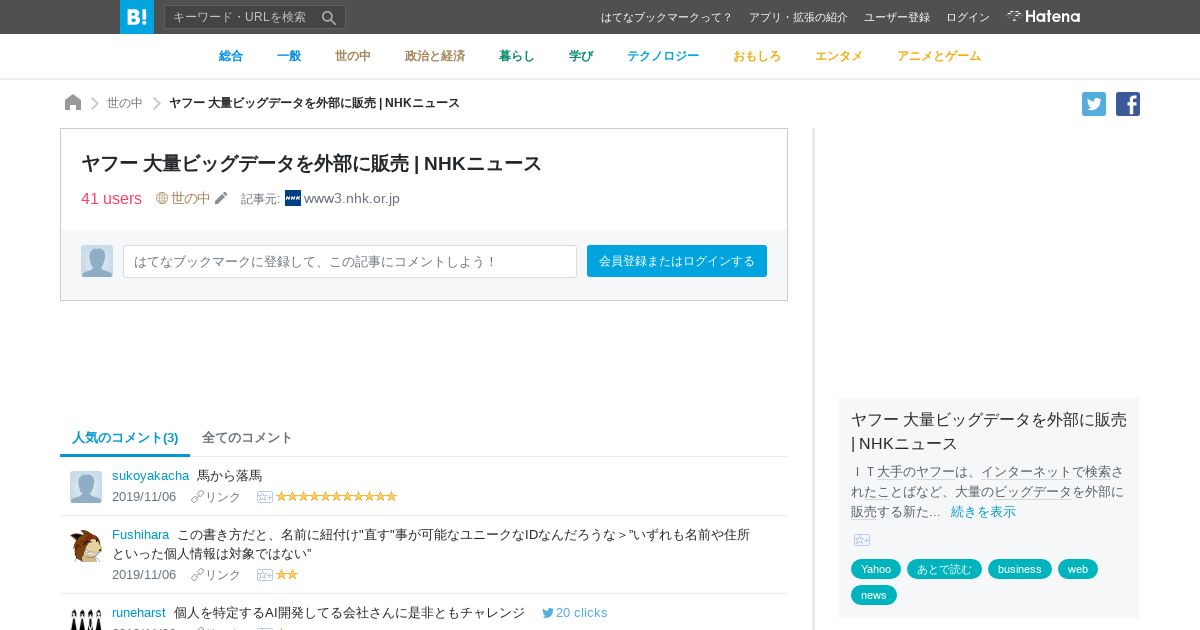
Task: Open the article title heading link
Action: pos(311,163)
